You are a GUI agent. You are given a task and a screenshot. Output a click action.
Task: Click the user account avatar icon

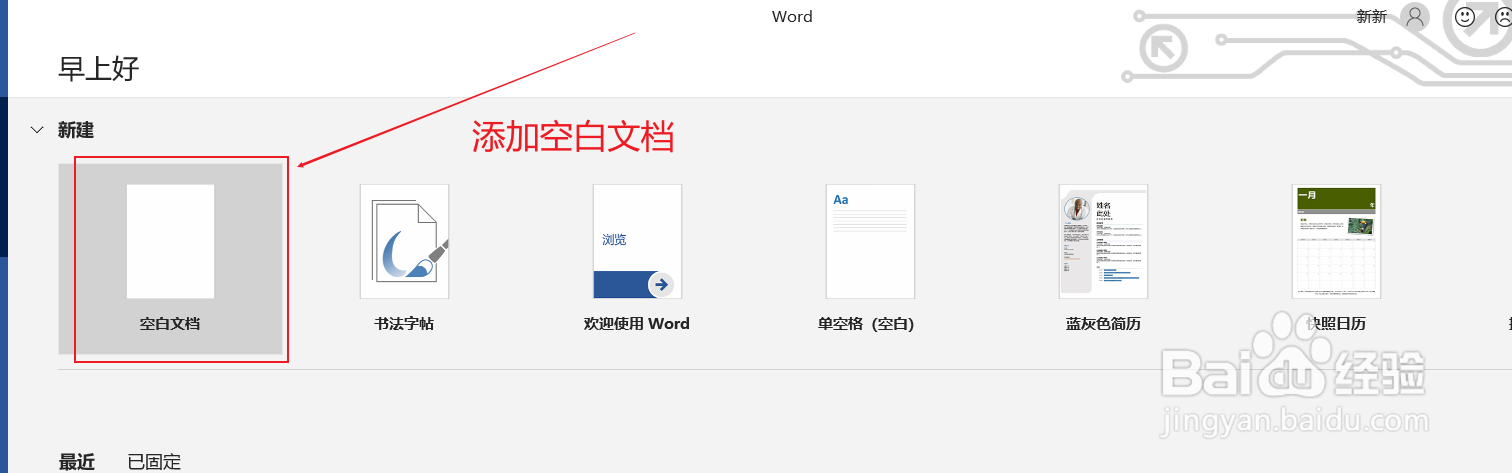tap(1414, 17)
